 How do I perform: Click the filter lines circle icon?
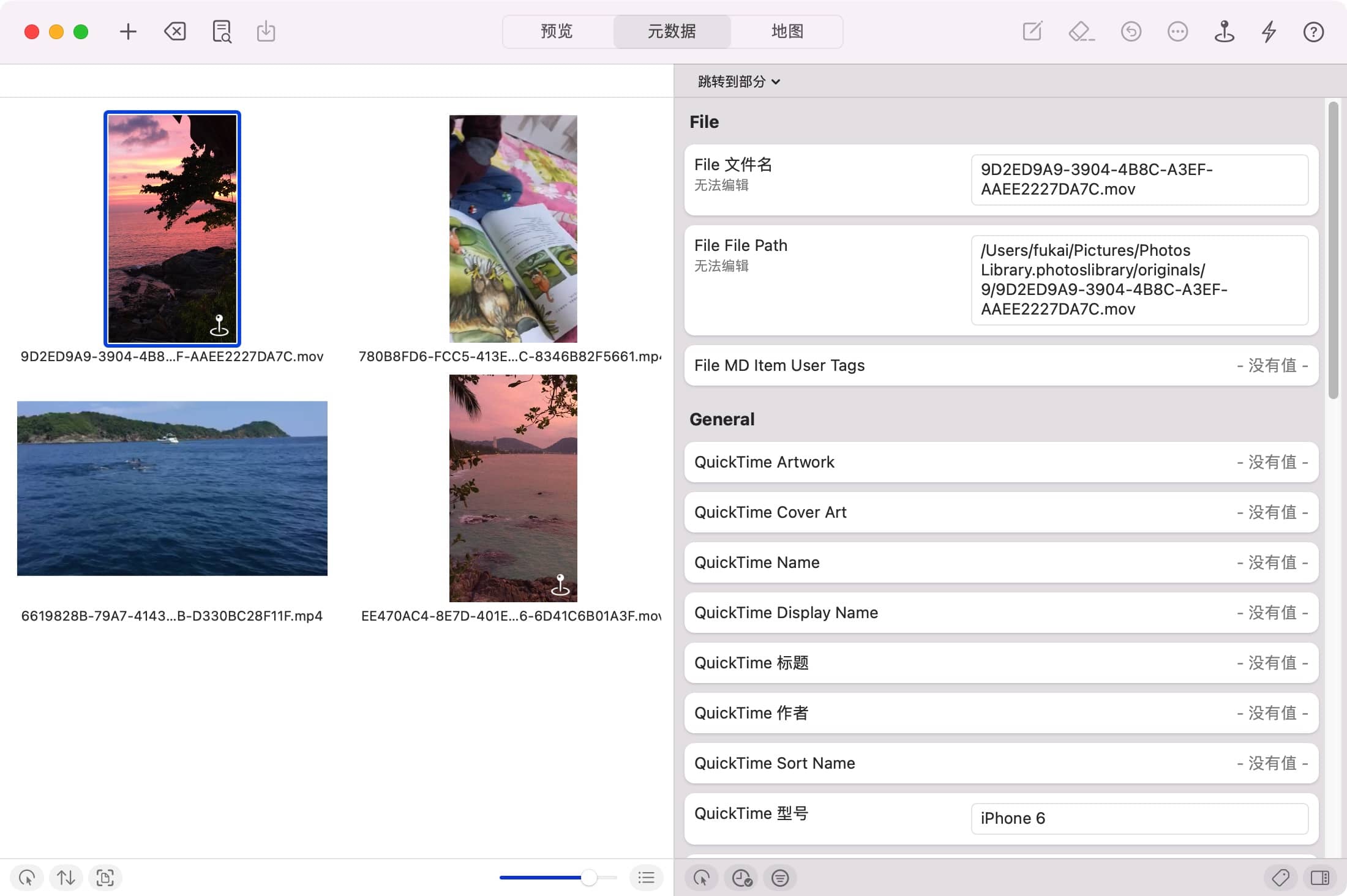780,878
